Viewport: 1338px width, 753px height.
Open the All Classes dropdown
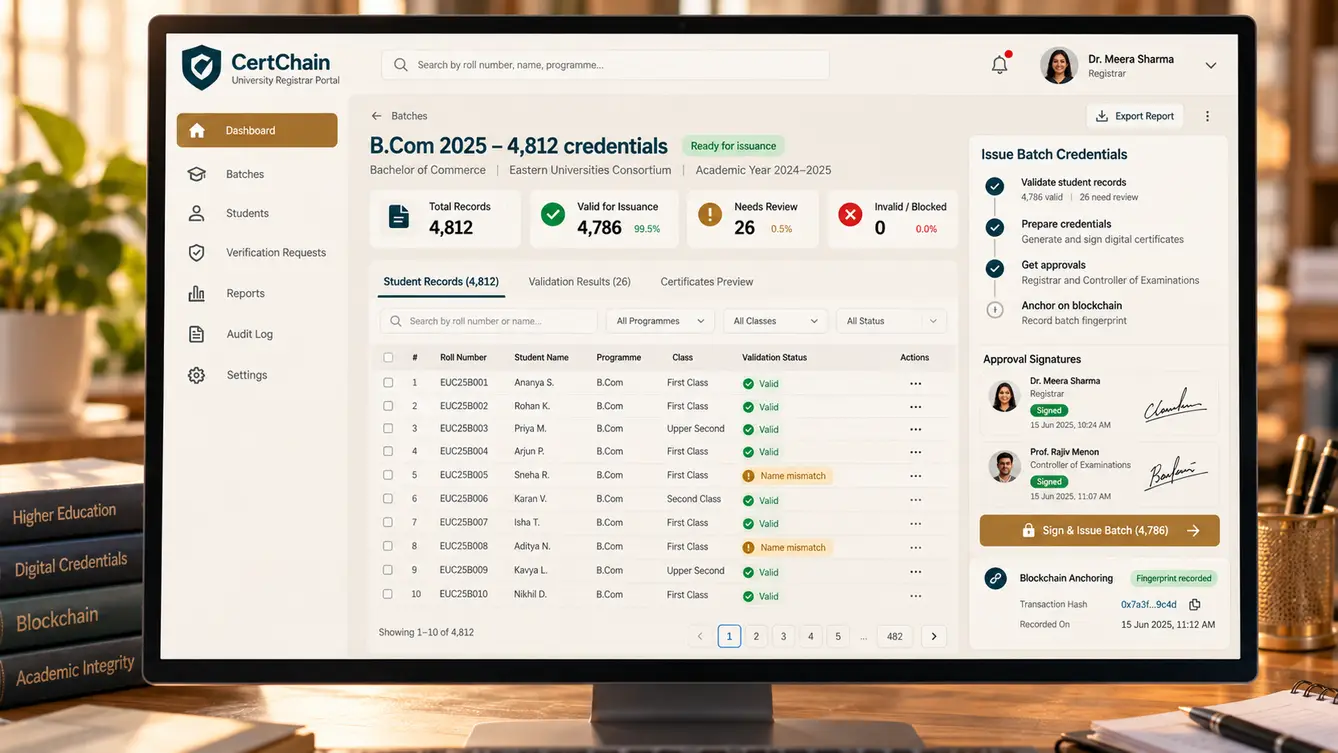776,321
